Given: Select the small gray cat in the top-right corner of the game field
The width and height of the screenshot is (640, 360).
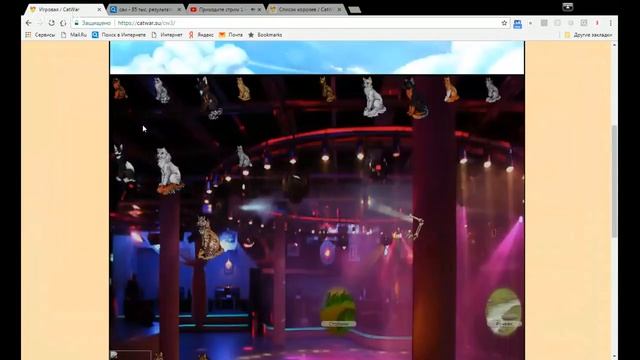Looking at the screenshot, I should point(492,90).
